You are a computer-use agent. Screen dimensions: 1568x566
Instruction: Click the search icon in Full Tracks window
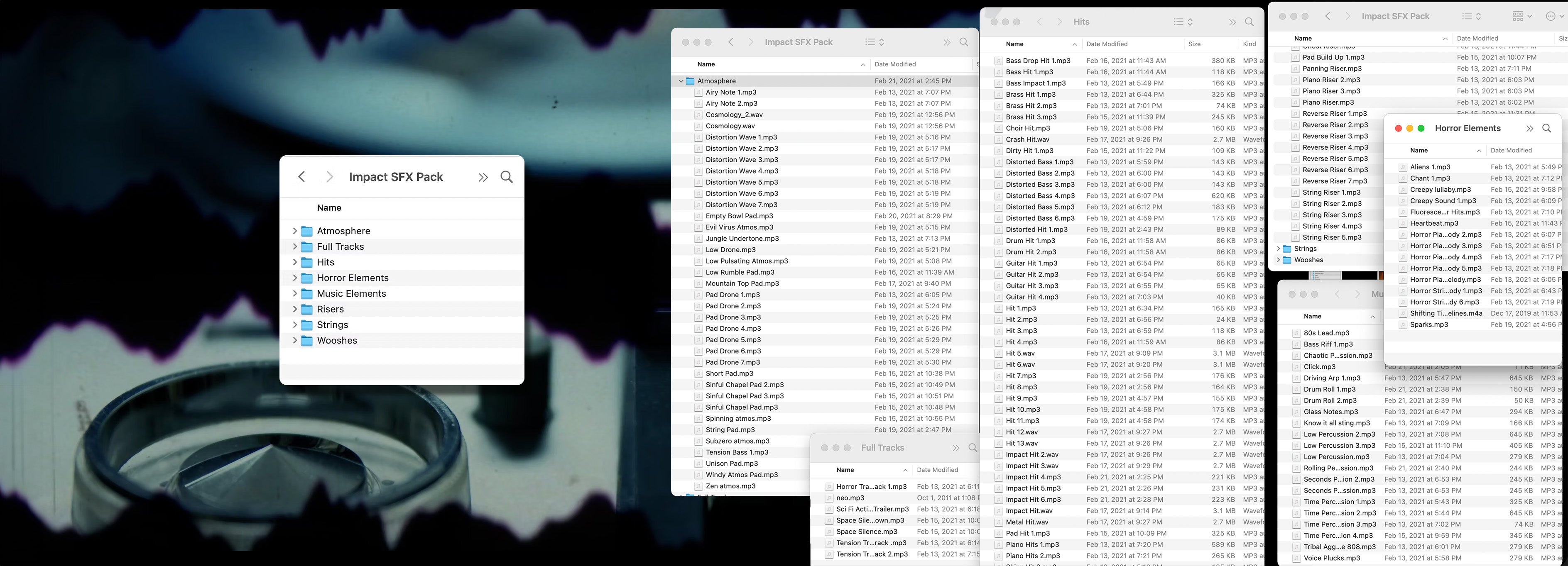pyautogui.click(x=973, y=448)
